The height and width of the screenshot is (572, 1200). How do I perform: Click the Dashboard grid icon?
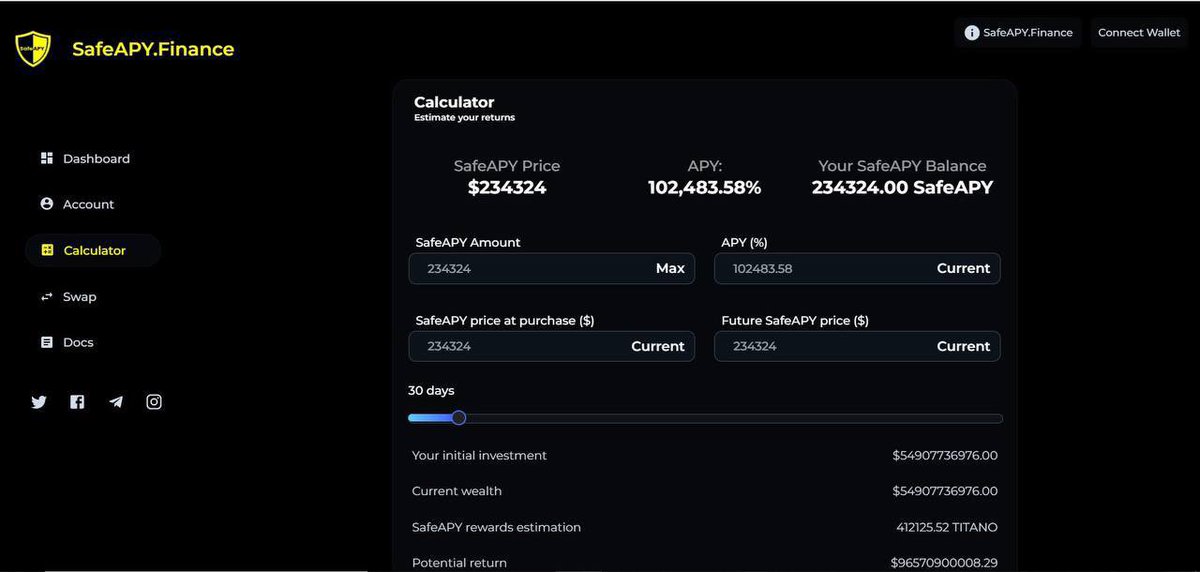(x=46, y=158)
